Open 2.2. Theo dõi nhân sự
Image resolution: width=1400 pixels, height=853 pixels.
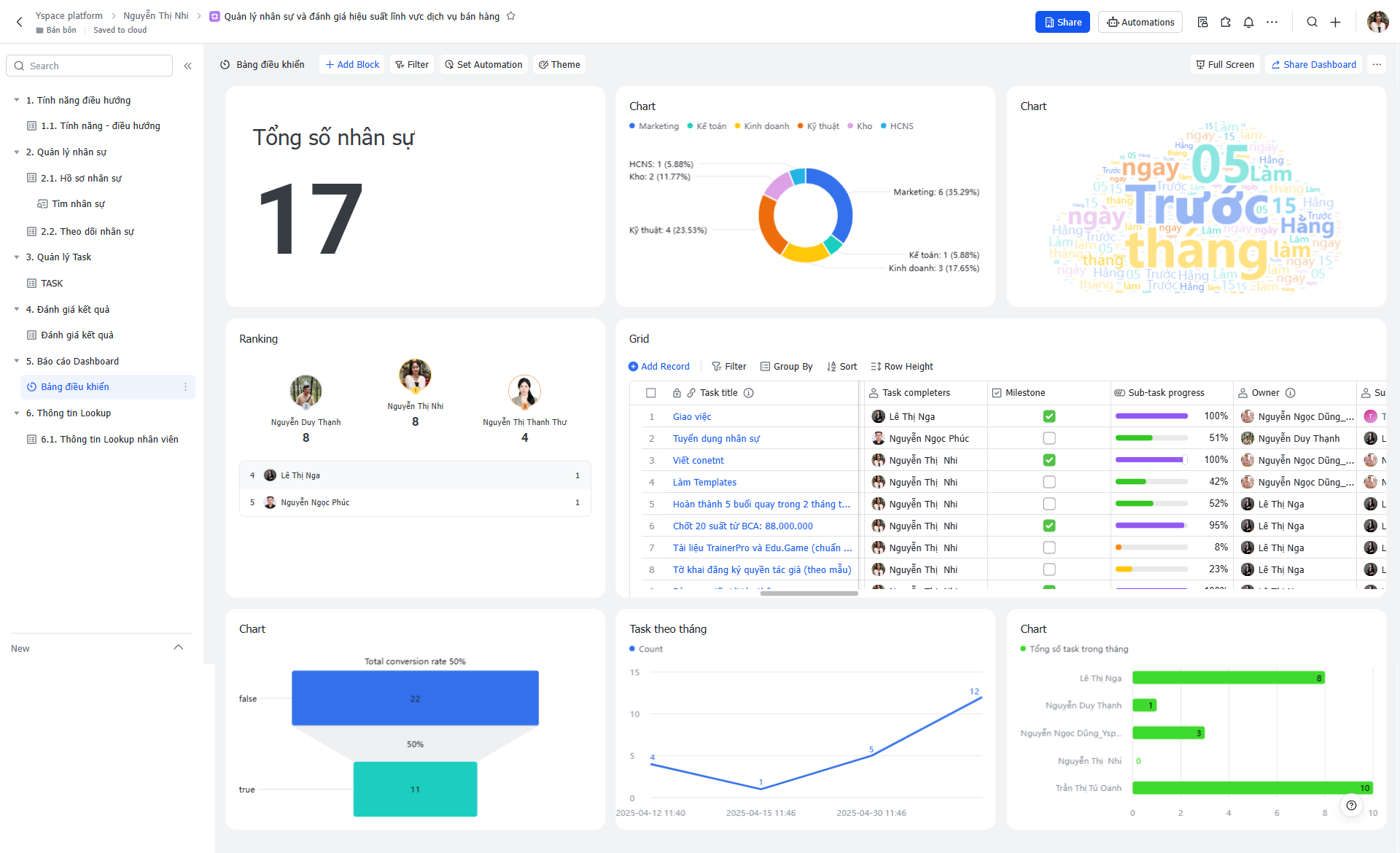(87, 231)
